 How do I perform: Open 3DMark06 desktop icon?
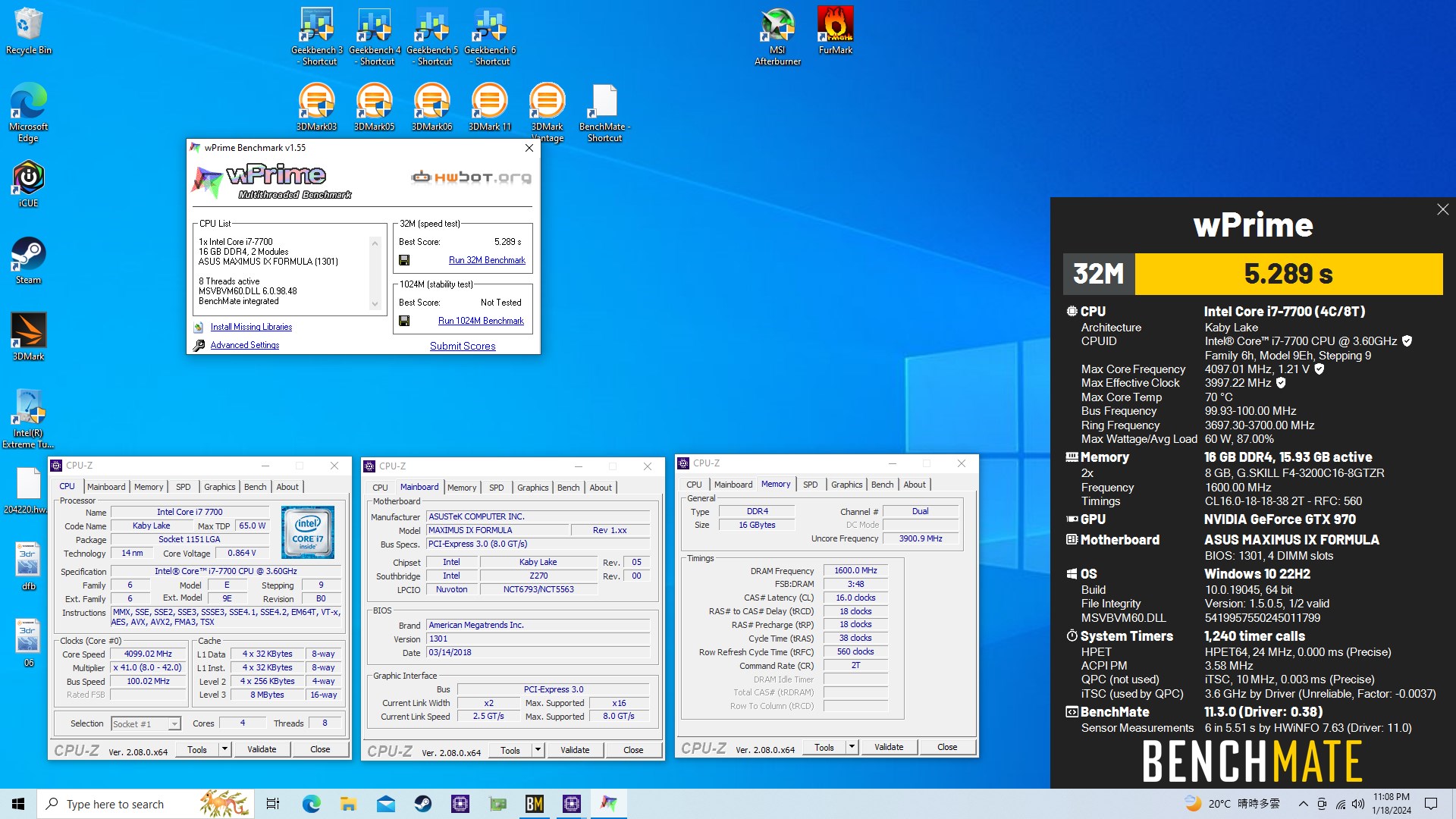click(432, 107)
